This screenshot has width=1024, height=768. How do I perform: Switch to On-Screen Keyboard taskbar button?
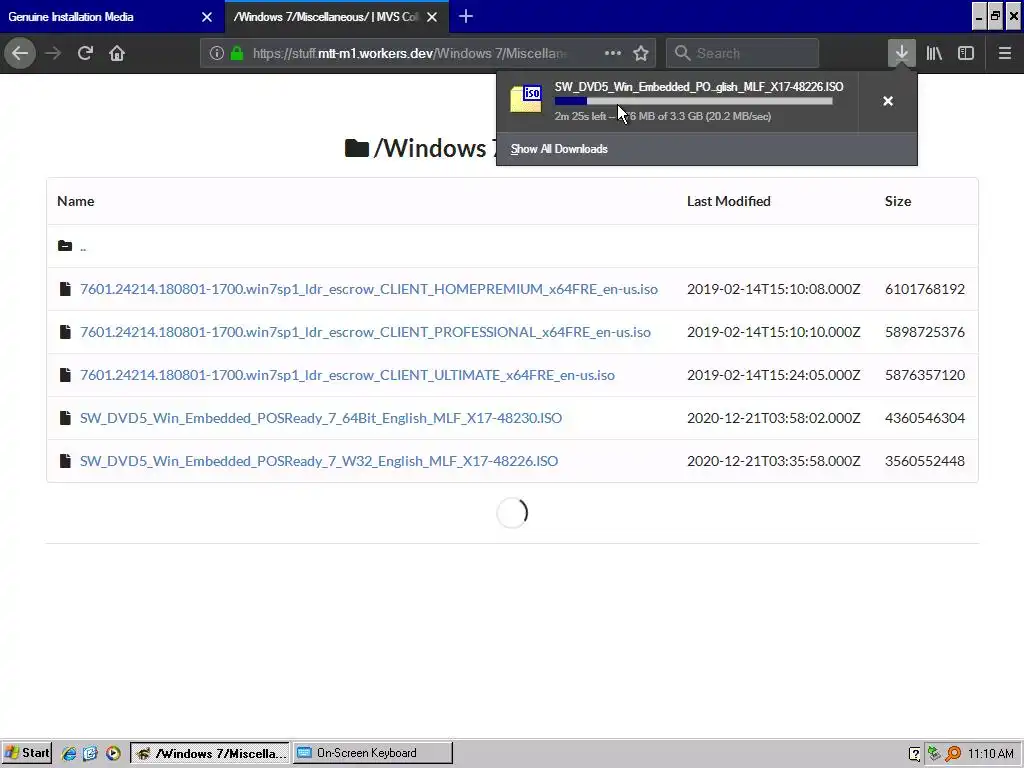372,753
